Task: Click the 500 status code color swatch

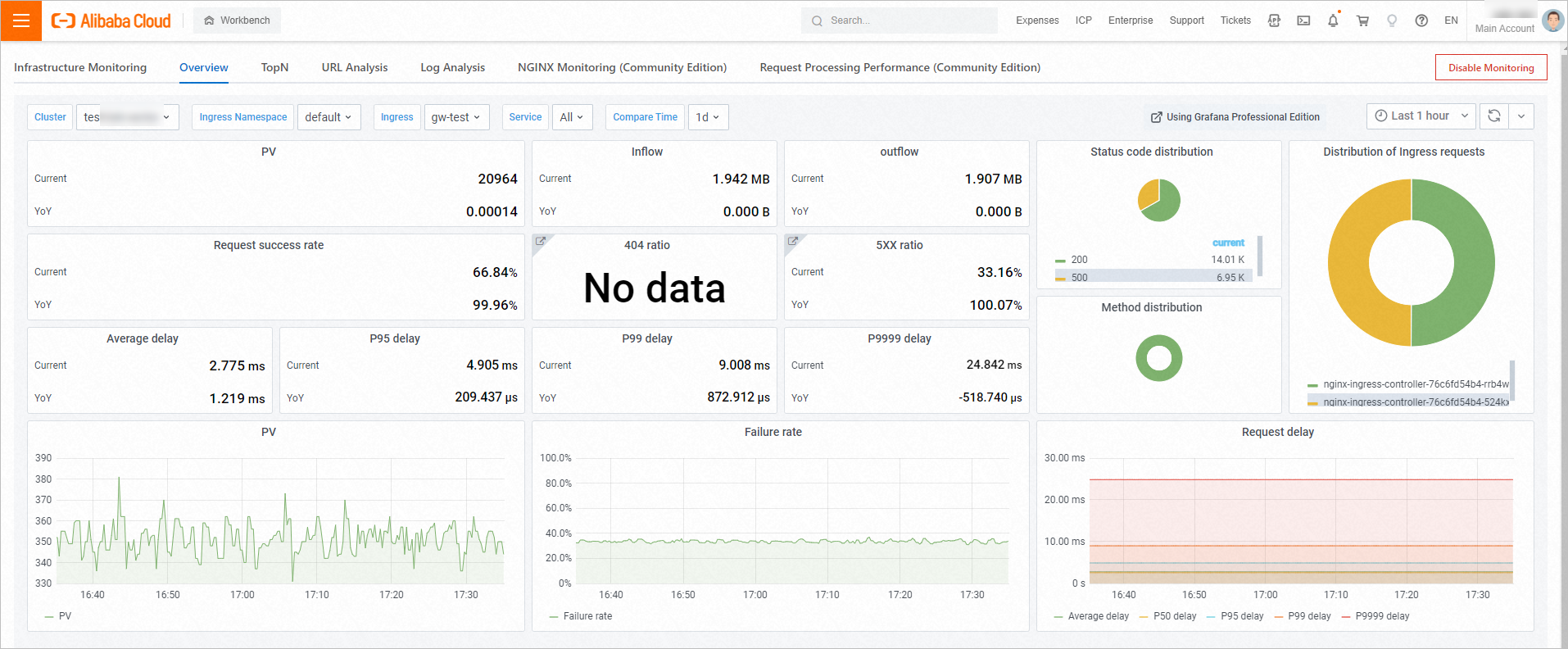Action: [x=1060, y=279]
